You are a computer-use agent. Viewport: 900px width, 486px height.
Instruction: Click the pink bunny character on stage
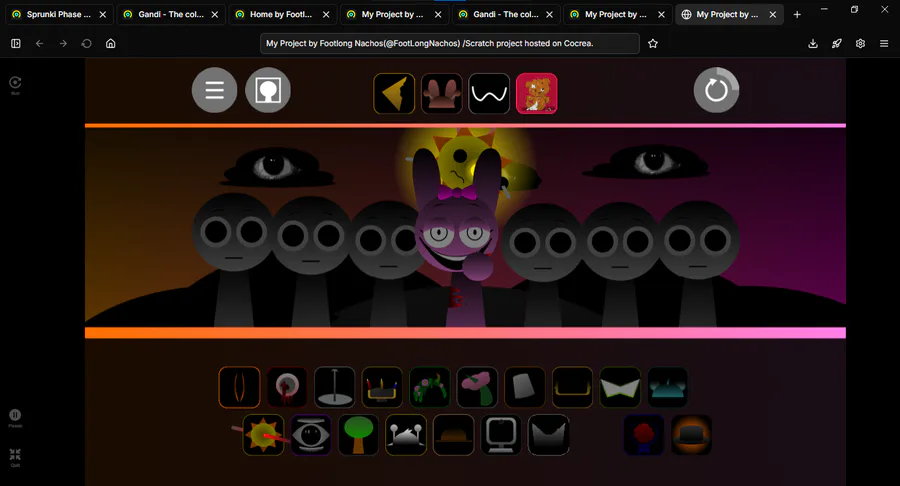tap(456, 238)
